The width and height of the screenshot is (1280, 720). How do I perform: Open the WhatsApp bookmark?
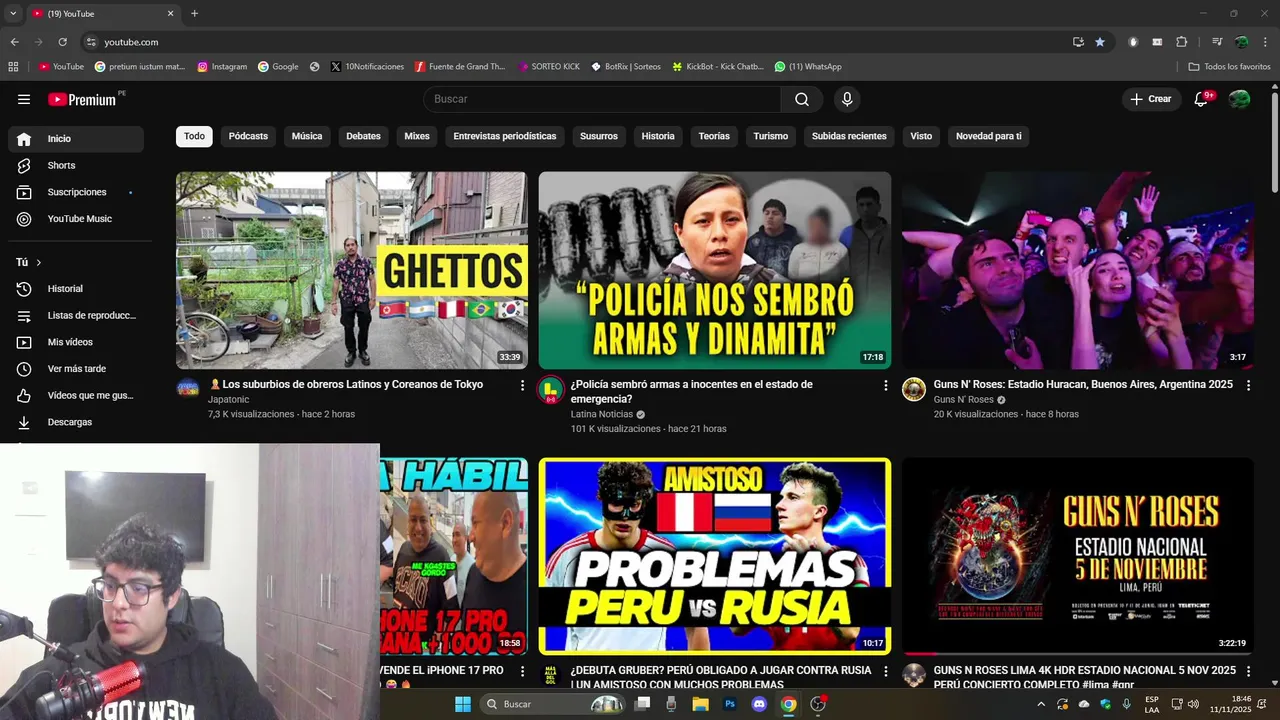(808, 67)
